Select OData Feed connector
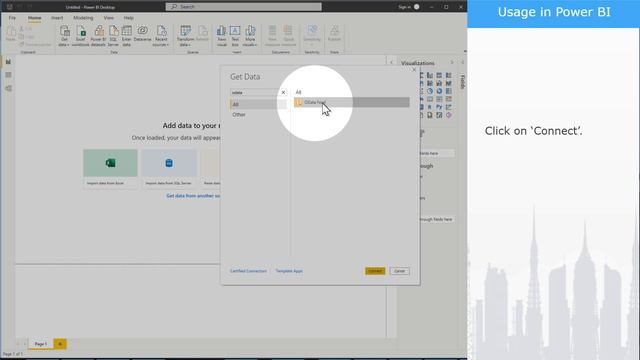Image resolution: width=640 pixels, height=360 pixels. pyautogui.click(x=351, y=102)
